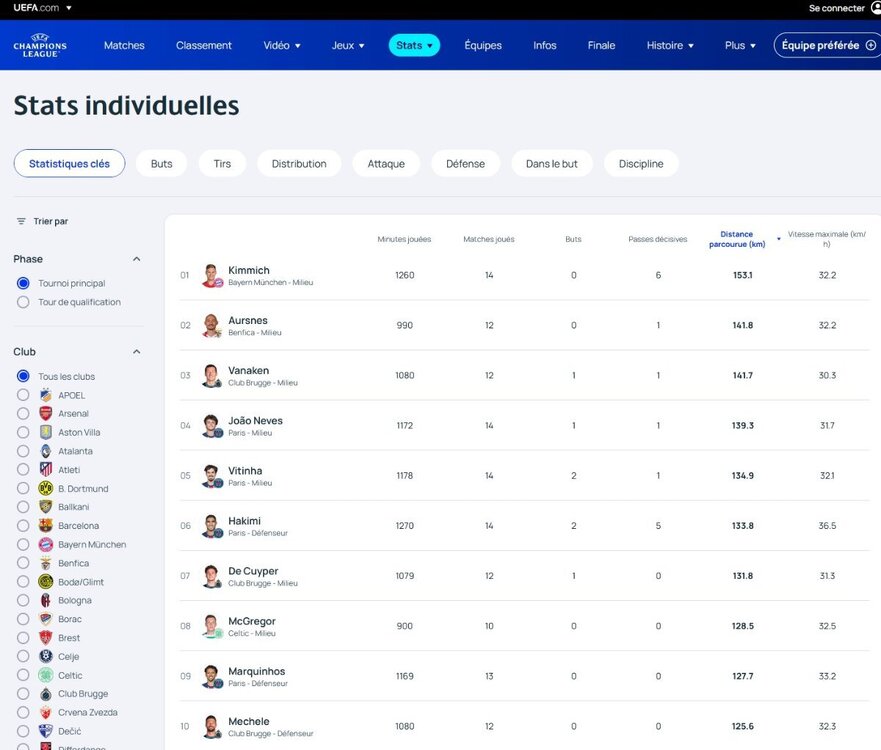Click the Ballkani club crest
The height and width of the screenshot is (750, 881).
[46, 507]
